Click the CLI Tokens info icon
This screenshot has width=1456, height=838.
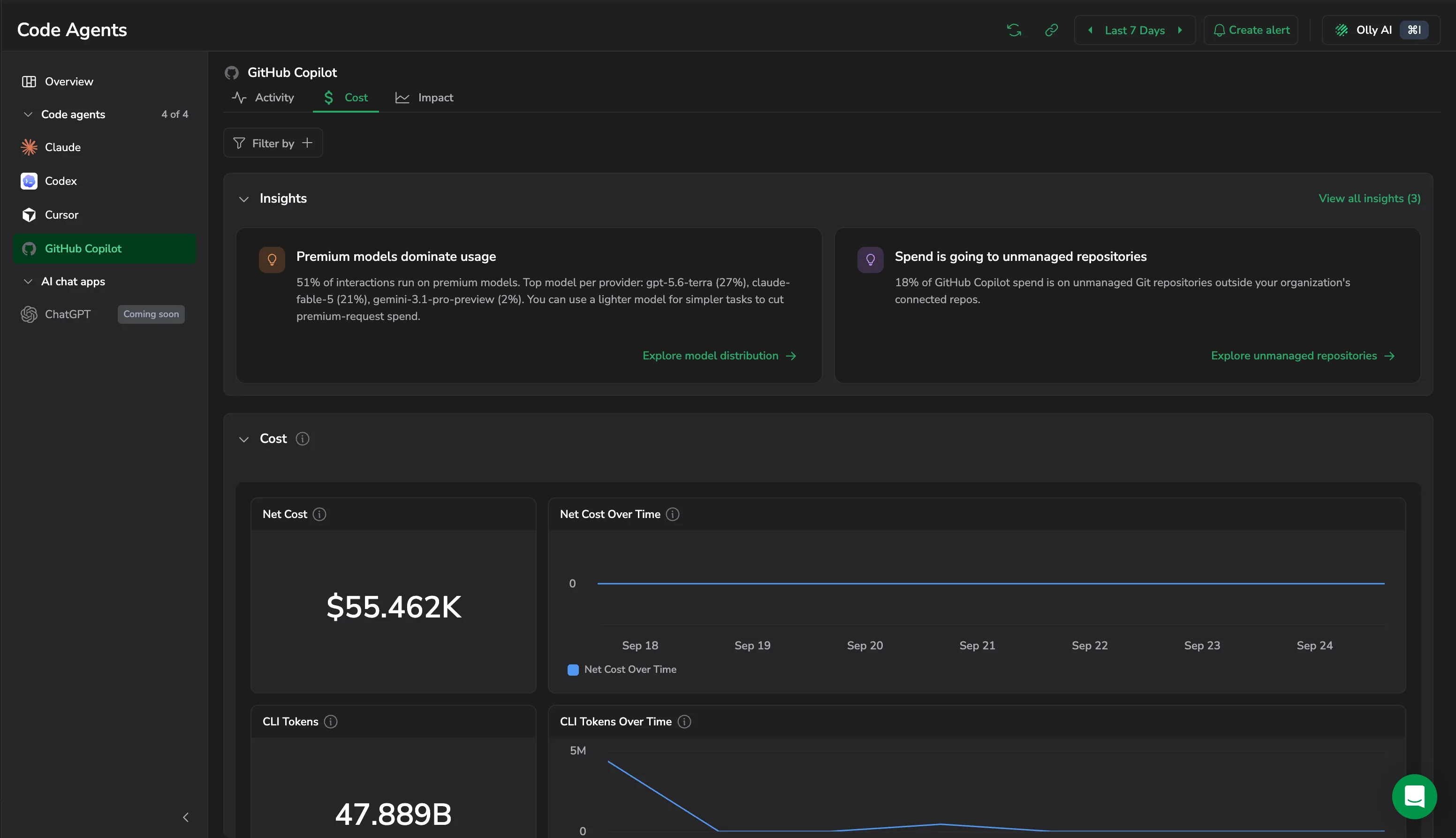(331, 722)
